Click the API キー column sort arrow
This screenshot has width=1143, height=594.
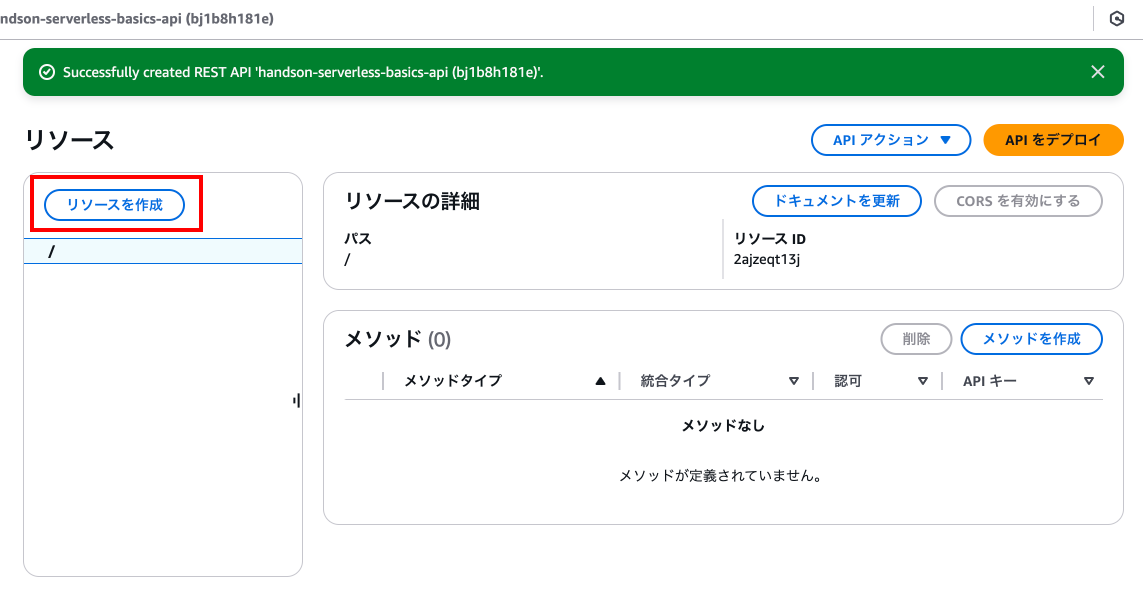[x=1088, y=381]
